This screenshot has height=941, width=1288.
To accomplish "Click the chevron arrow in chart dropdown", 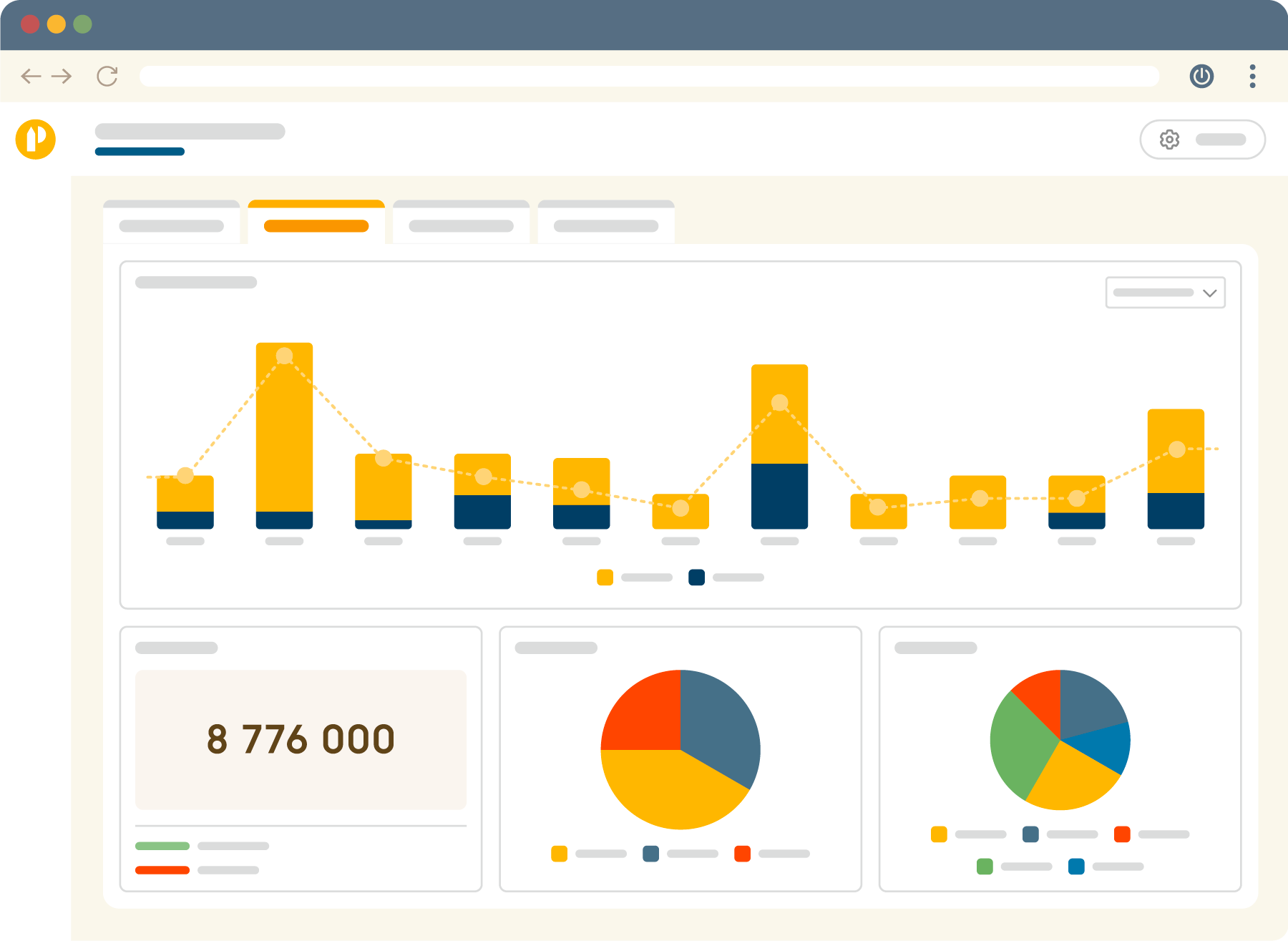I will 1210,293.
